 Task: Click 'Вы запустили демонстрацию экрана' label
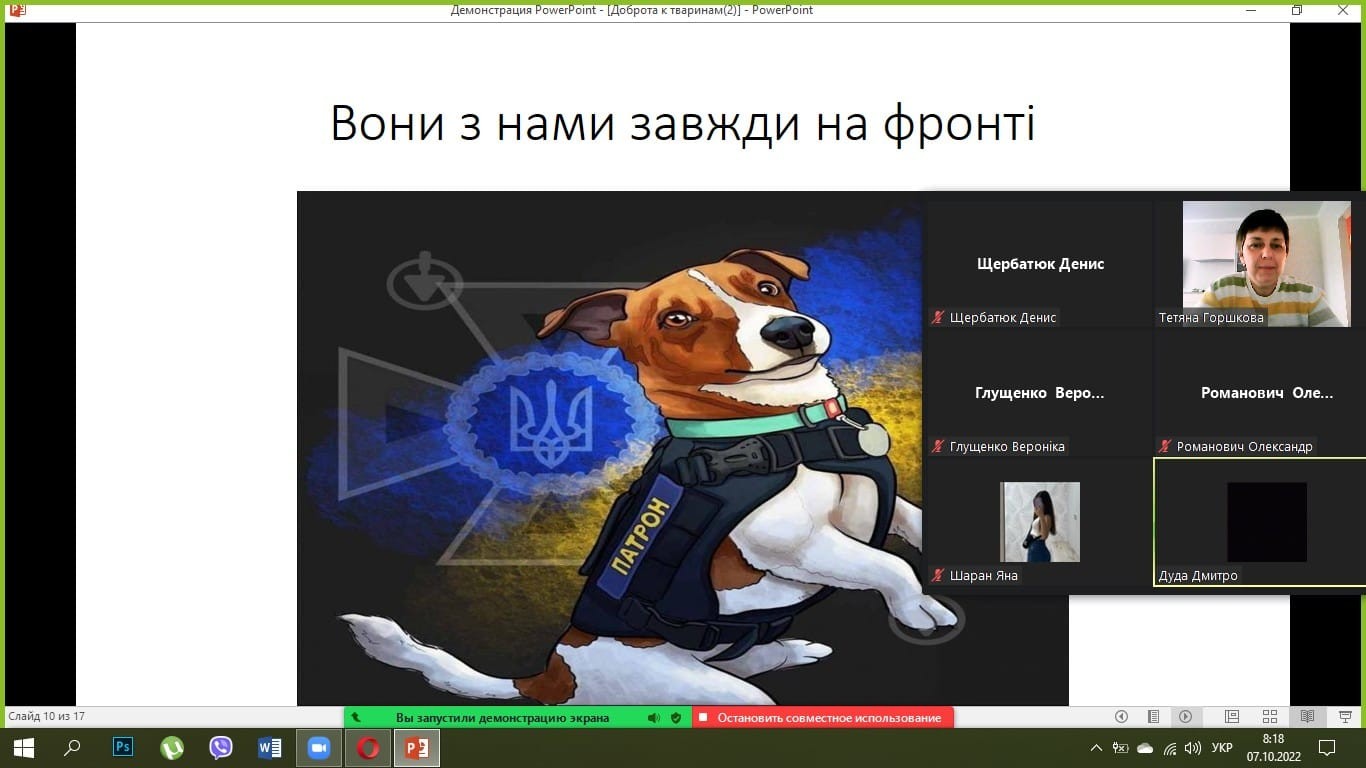[x=502, y=718]
